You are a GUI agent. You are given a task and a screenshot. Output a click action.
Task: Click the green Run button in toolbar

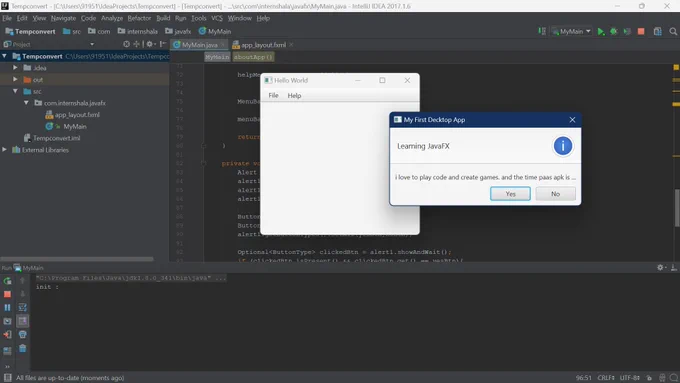coord(601,32)
